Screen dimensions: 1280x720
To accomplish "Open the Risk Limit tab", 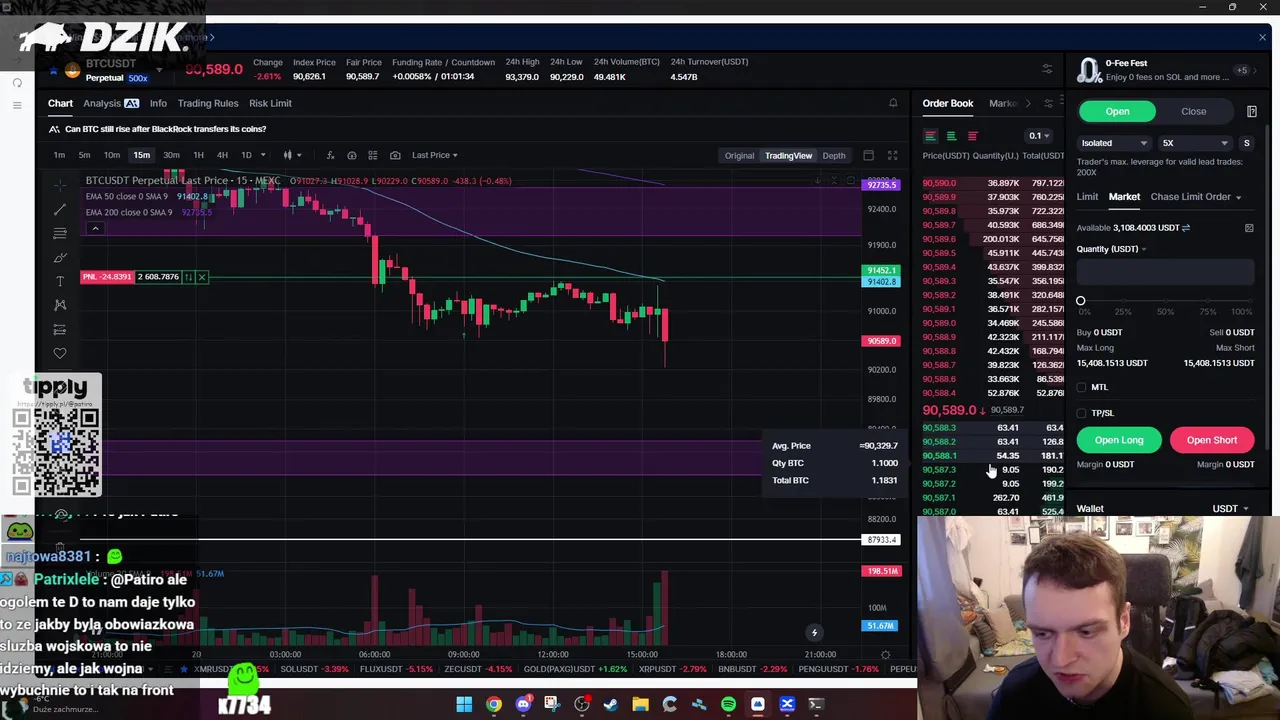I will coord(270,103).
